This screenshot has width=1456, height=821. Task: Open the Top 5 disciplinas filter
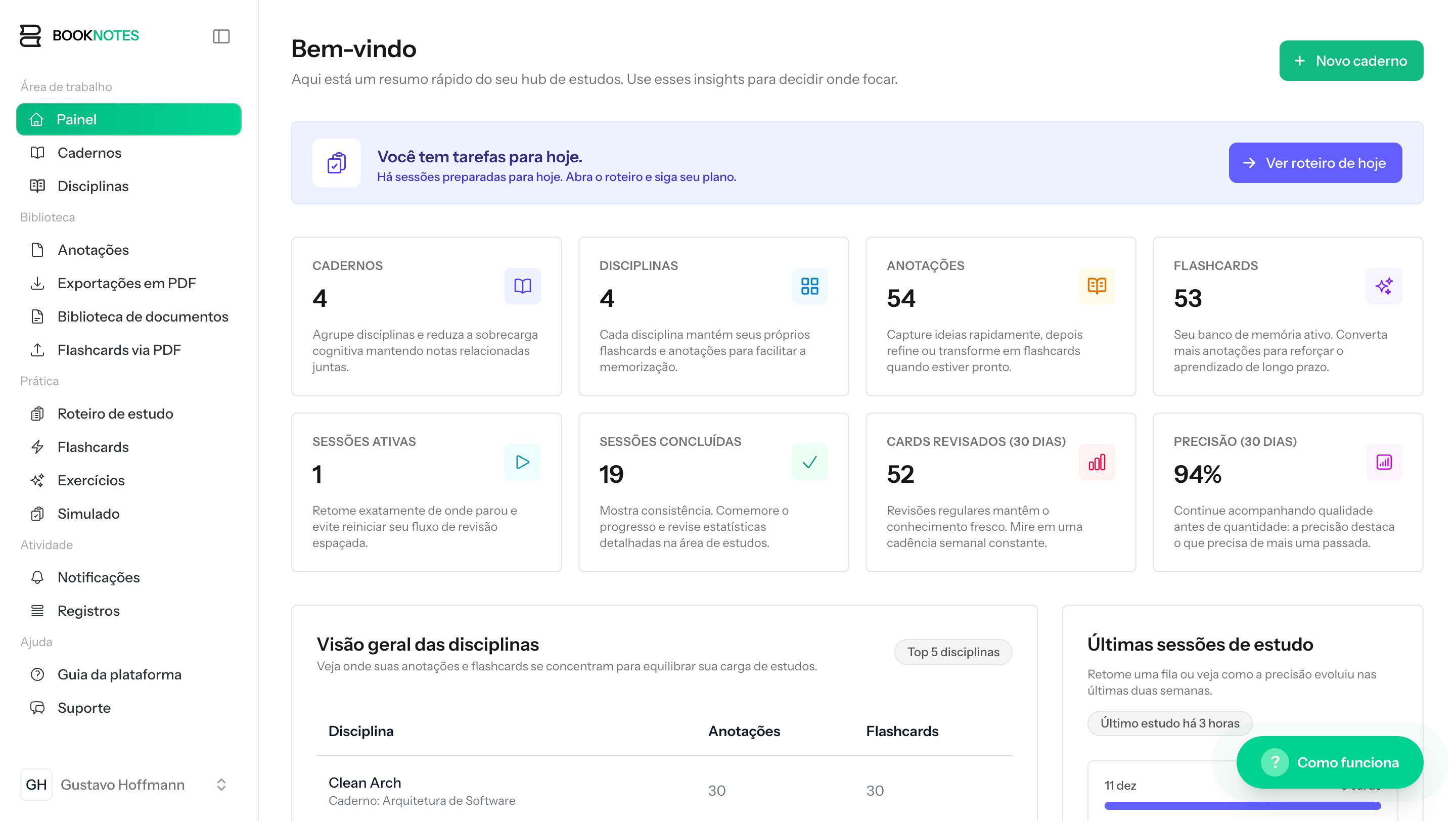[x=953, y=652]
